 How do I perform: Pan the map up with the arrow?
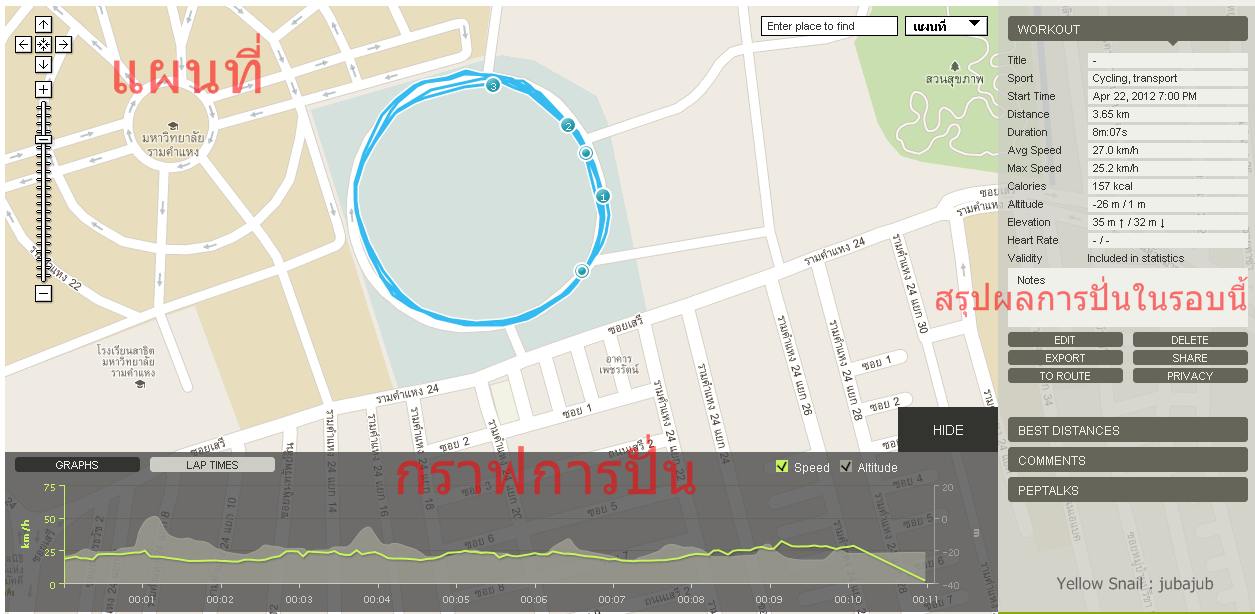[x=43, y=24]
